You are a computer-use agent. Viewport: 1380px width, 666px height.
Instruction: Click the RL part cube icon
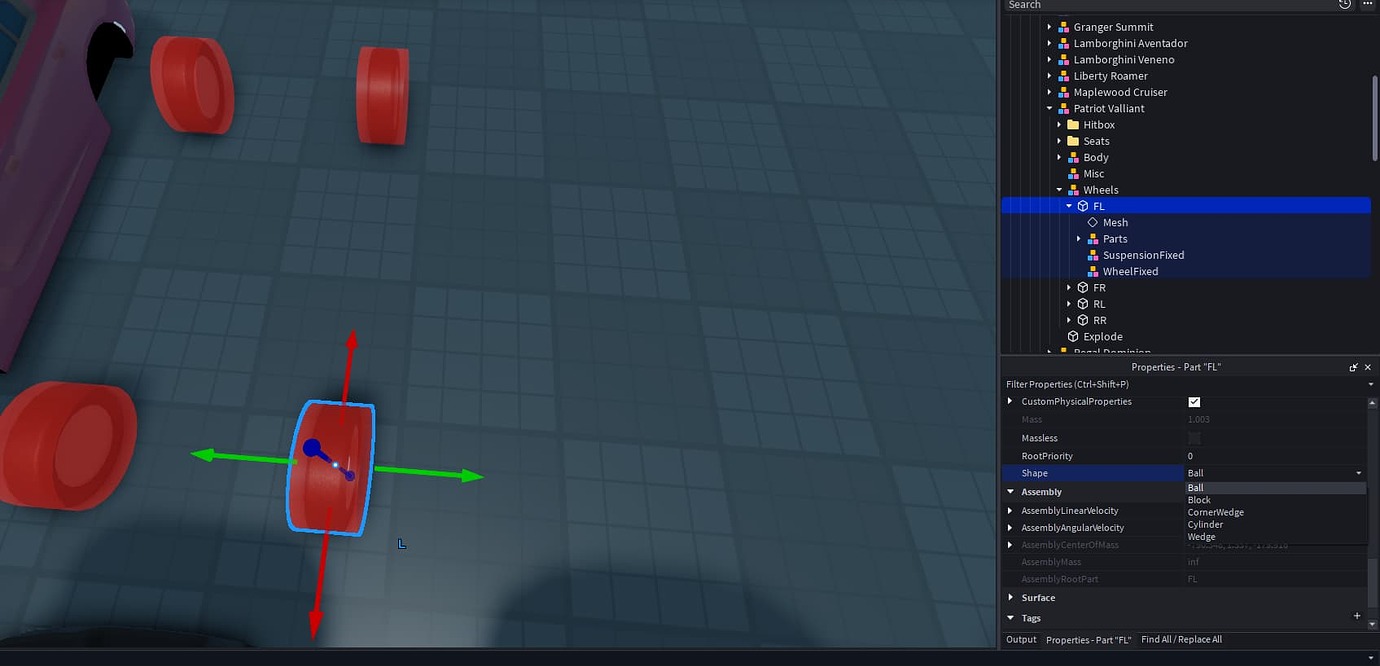click(1083, 304)
